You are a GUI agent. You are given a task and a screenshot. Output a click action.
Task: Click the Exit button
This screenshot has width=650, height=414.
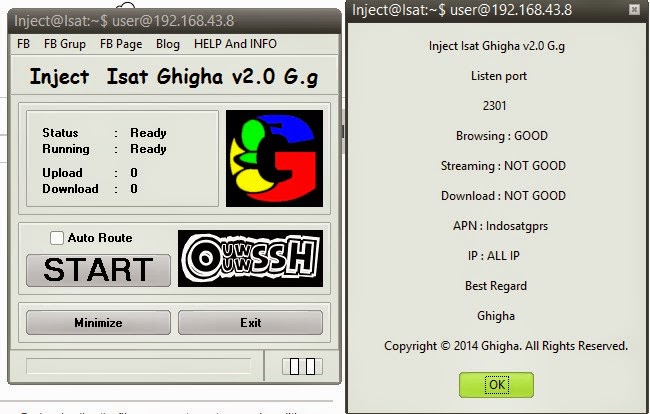click(x=250, y=322)
